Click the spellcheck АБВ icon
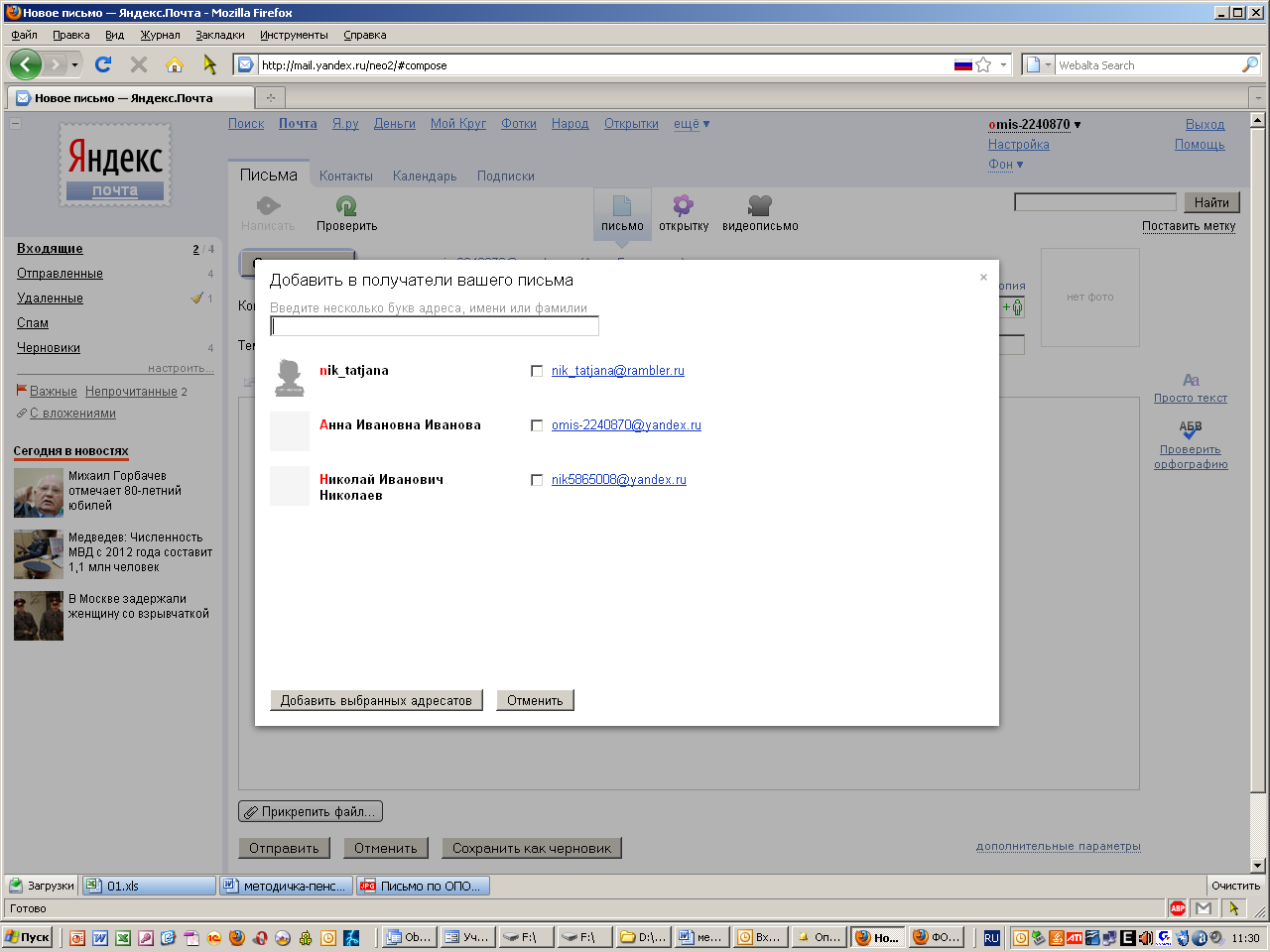This screenshot has height=952, width=1270. (1191, 430)
